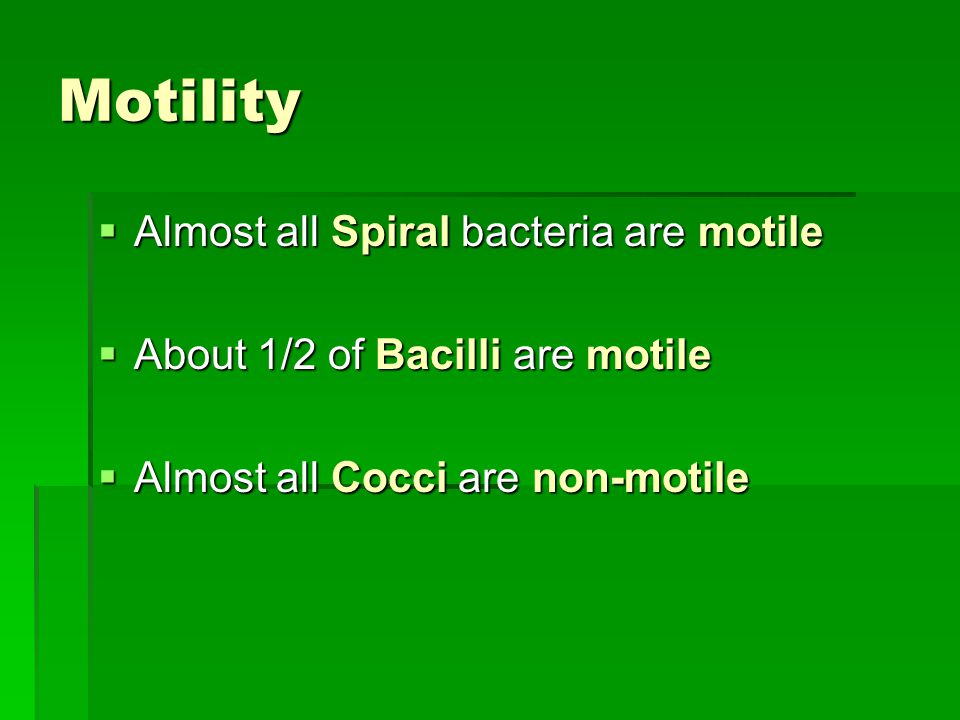Select the bold word Spiral

[x=391, y=233]
